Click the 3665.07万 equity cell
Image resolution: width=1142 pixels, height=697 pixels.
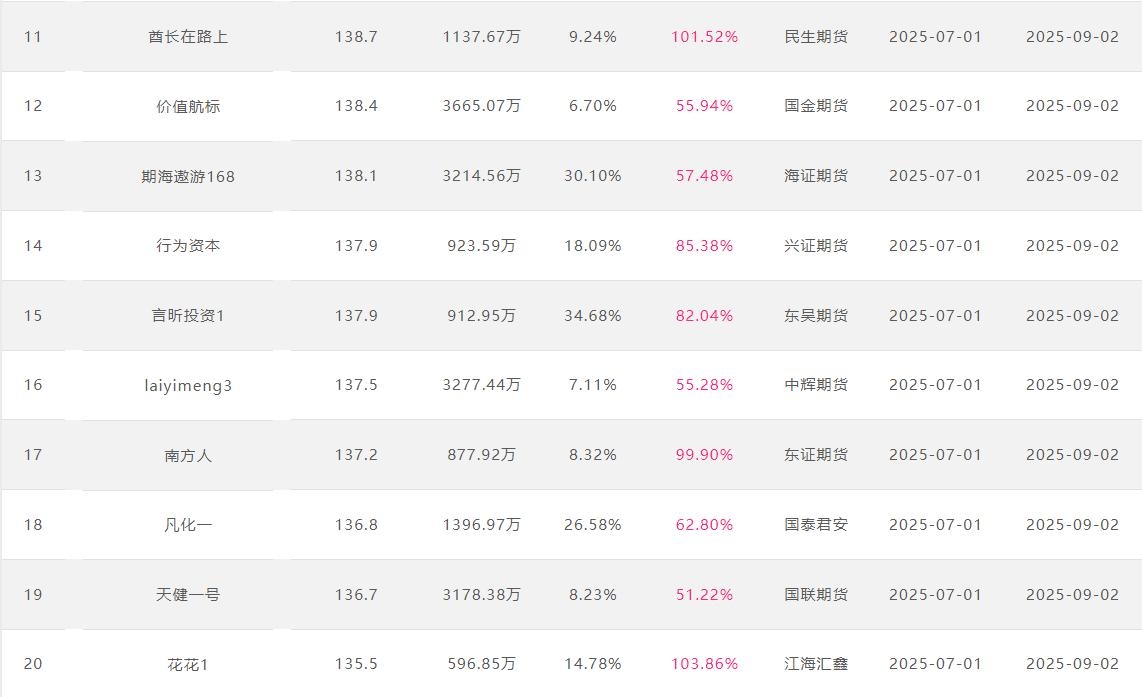[x=481, y=106]
